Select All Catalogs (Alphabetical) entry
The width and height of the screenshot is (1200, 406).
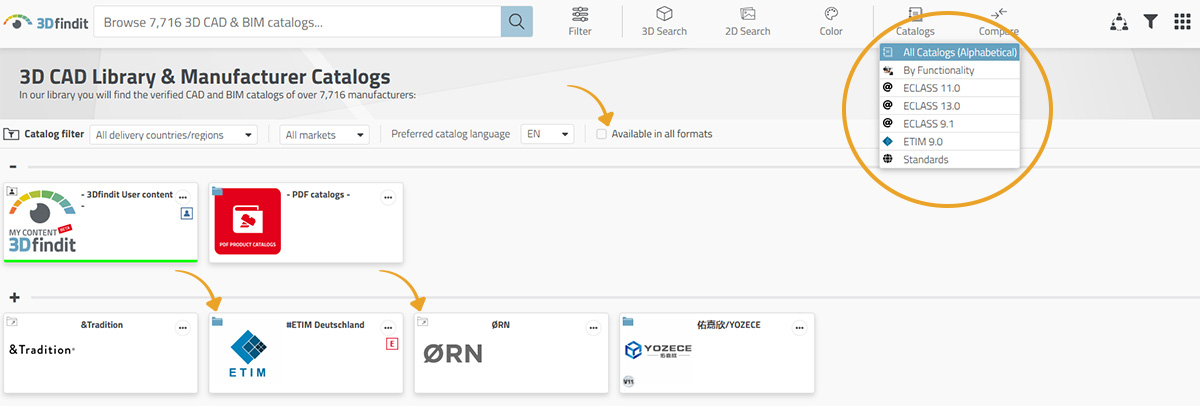pos(950,52)
